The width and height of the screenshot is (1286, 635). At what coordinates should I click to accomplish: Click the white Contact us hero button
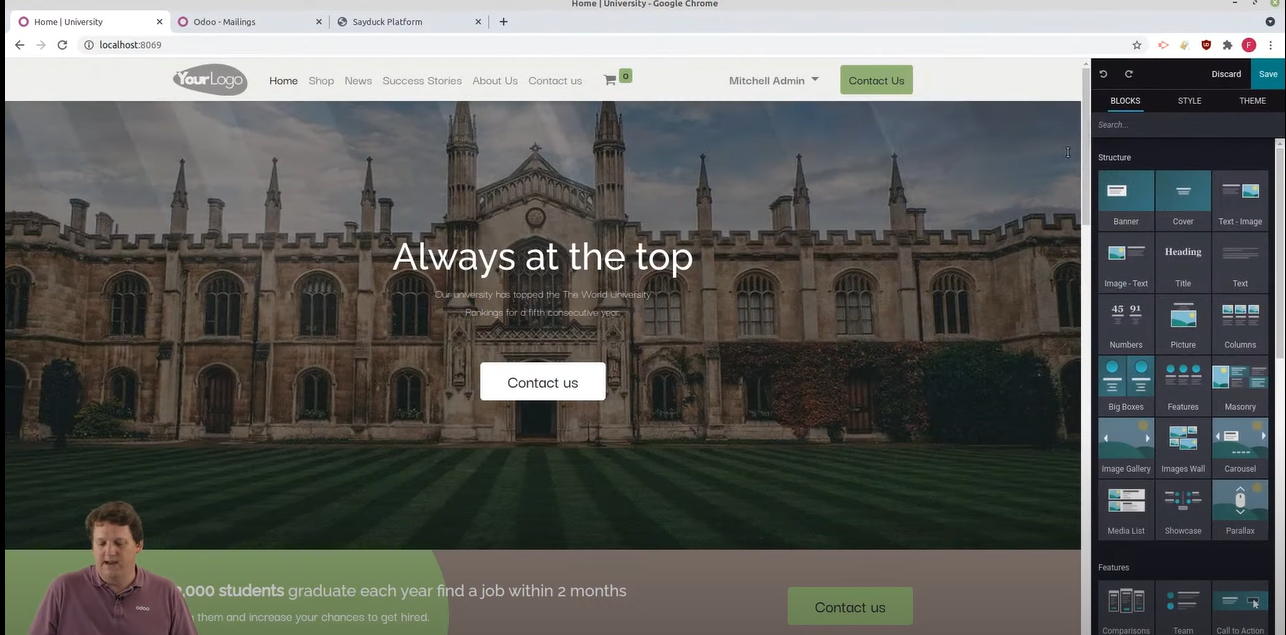coord(542,382)
